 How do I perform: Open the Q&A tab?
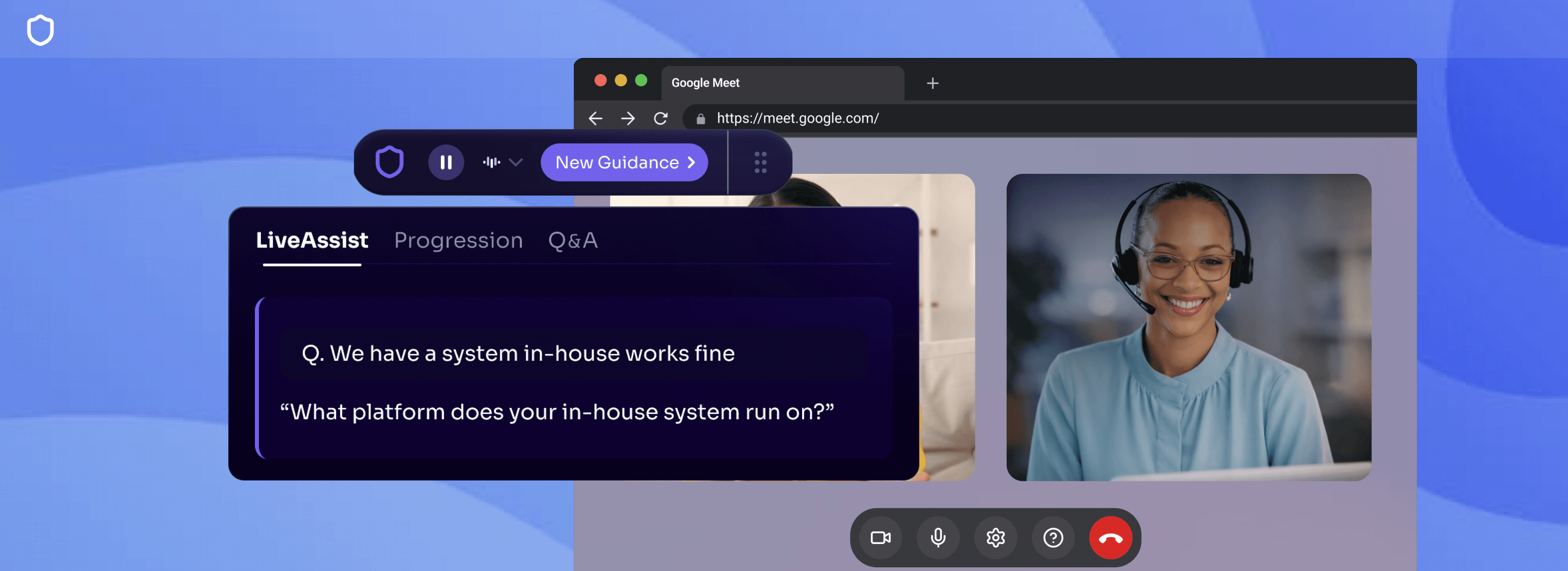pyautogui.click(x=572, y=240)
